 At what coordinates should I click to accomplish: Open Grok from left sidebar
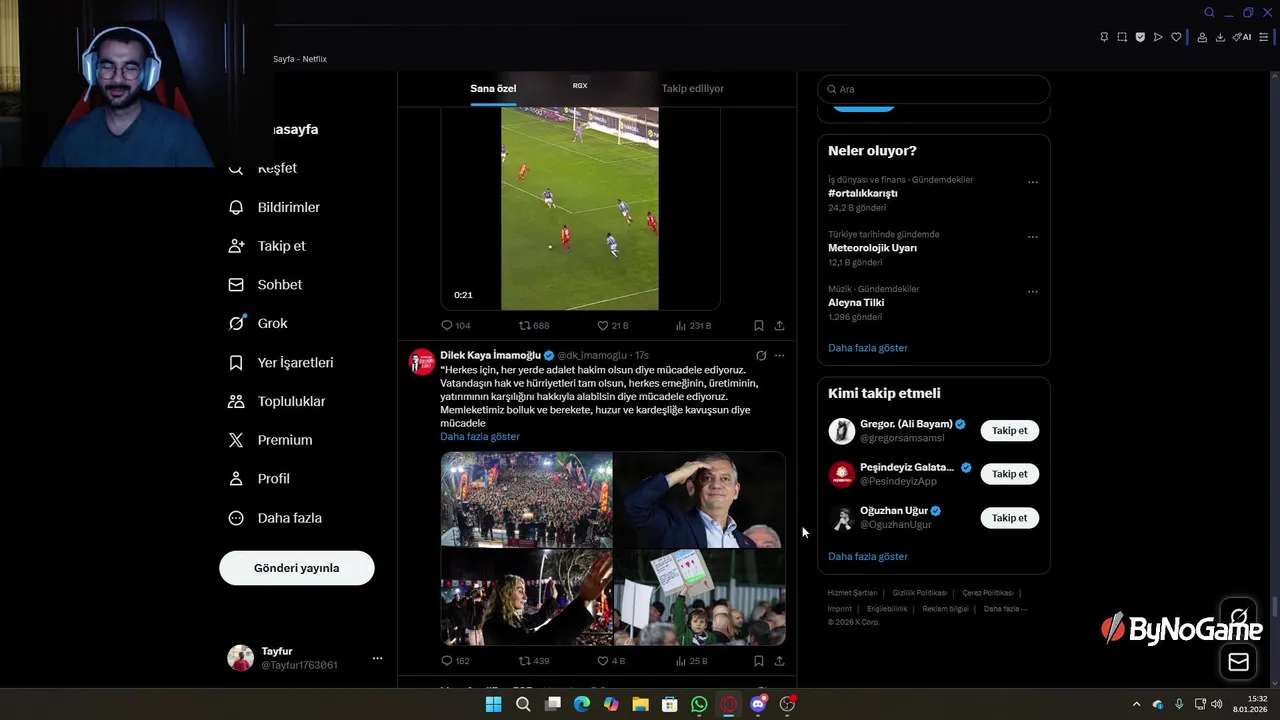258,323
